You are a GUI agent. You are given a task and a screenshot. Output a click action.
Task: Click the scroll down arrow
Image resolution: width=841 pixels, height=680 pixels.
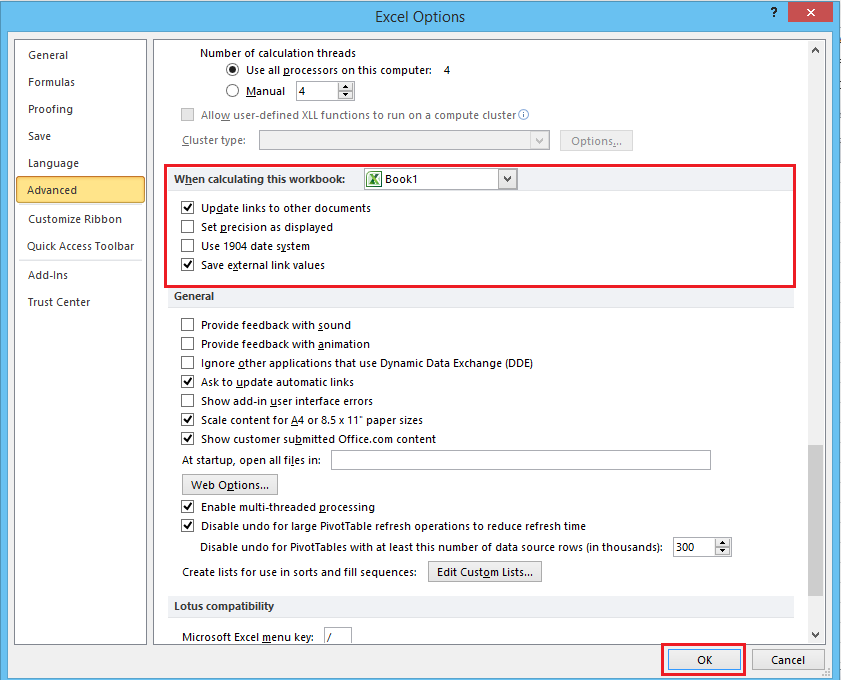point(815,635)
